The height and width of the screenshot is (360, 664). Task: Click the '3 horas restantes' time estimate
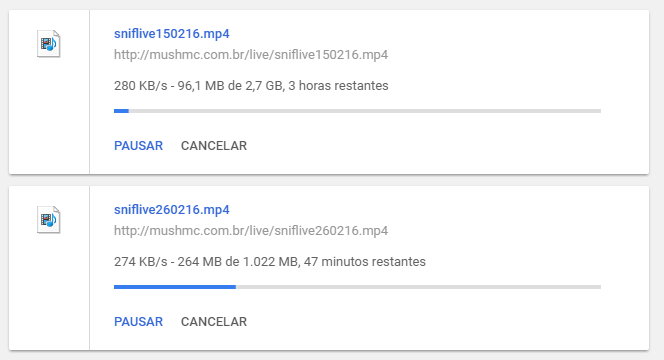point(338,86)
